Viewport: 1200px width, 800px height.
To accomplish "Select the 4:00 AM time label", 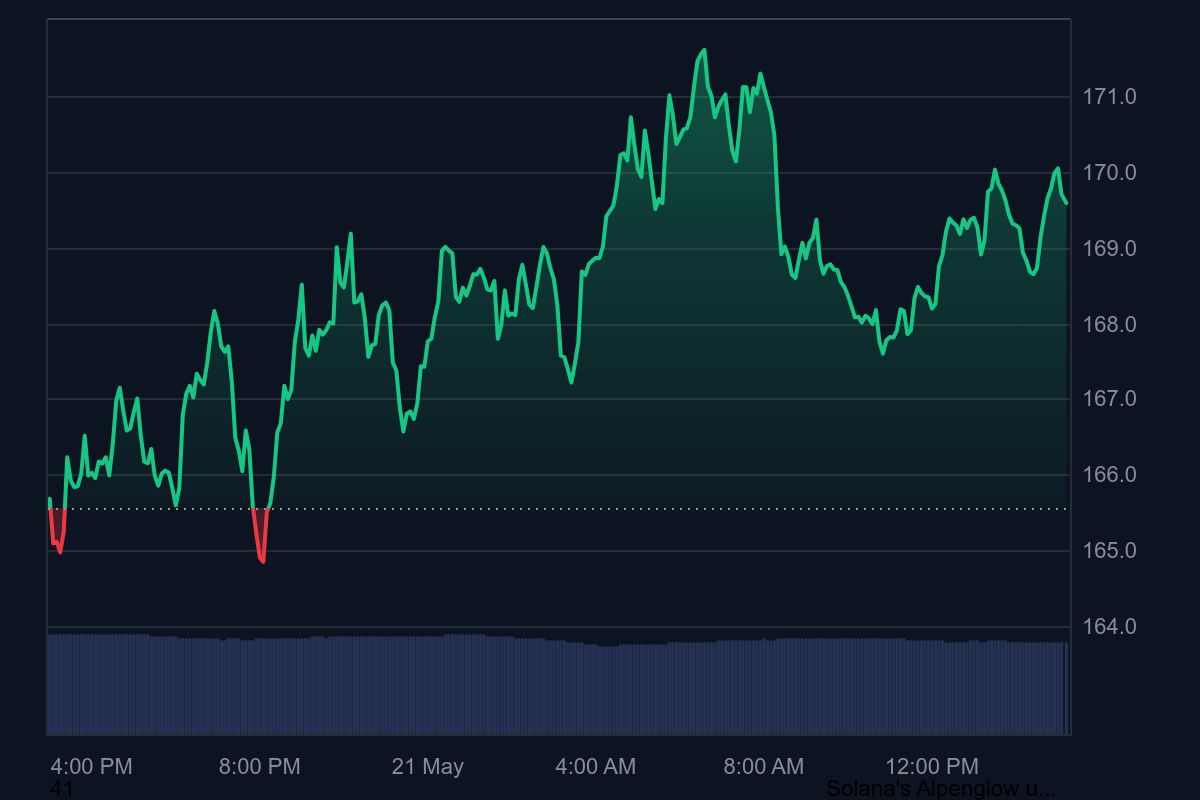I will click(x=595, y=767).
